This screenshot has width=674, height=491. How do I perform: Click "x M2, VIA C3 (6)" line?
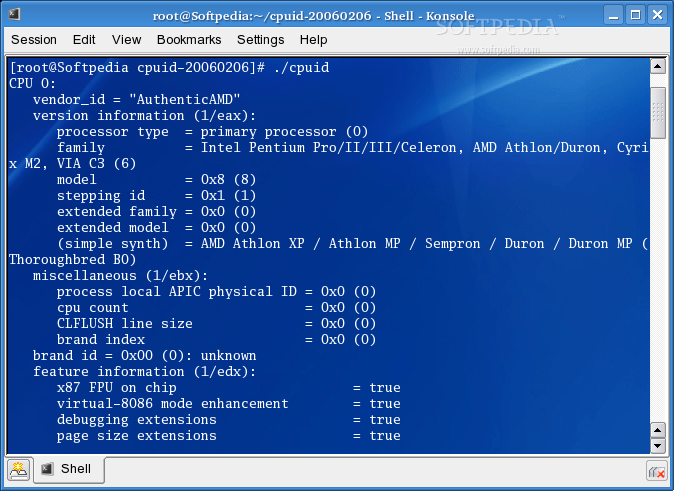click(72, 163)
